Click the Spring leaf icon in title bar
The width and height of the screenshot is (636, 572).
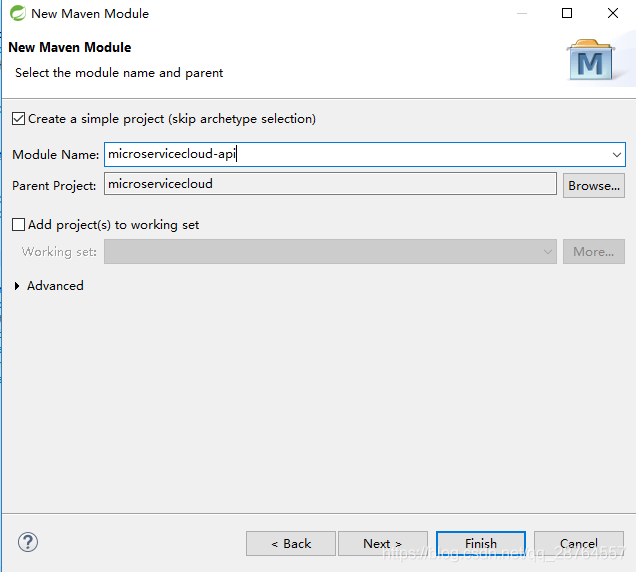coord(18,13)
